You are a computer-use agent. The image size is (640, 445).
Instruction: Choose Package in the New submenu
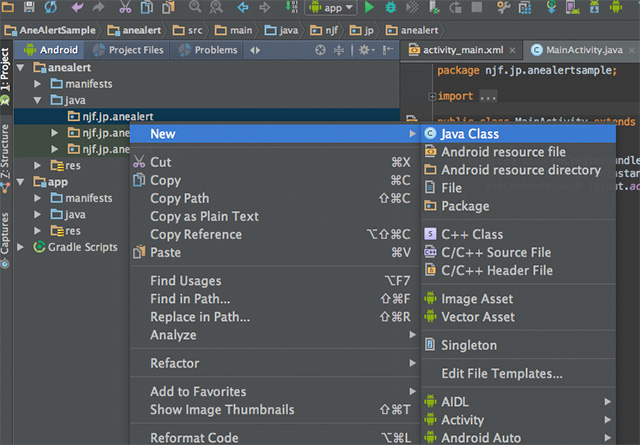[518, 206]
